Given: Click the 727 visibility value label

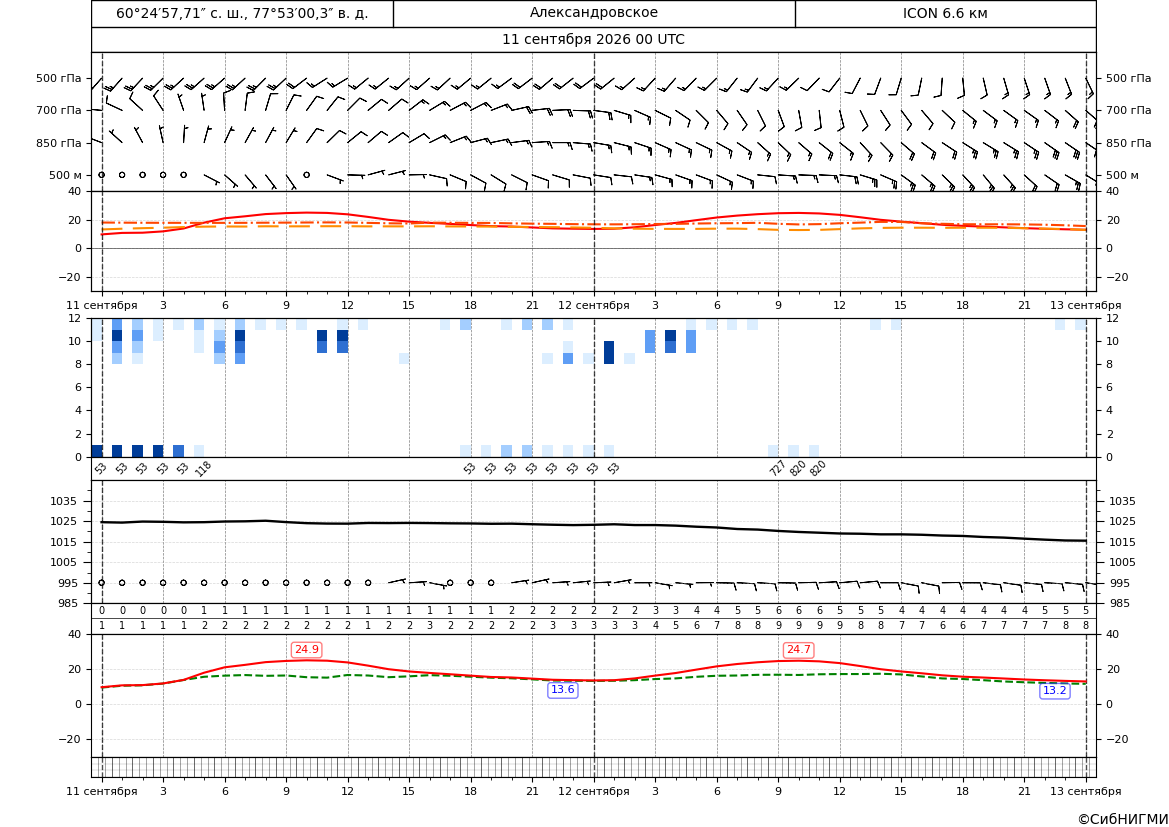Looking at the screenshot, I should 777,469.
